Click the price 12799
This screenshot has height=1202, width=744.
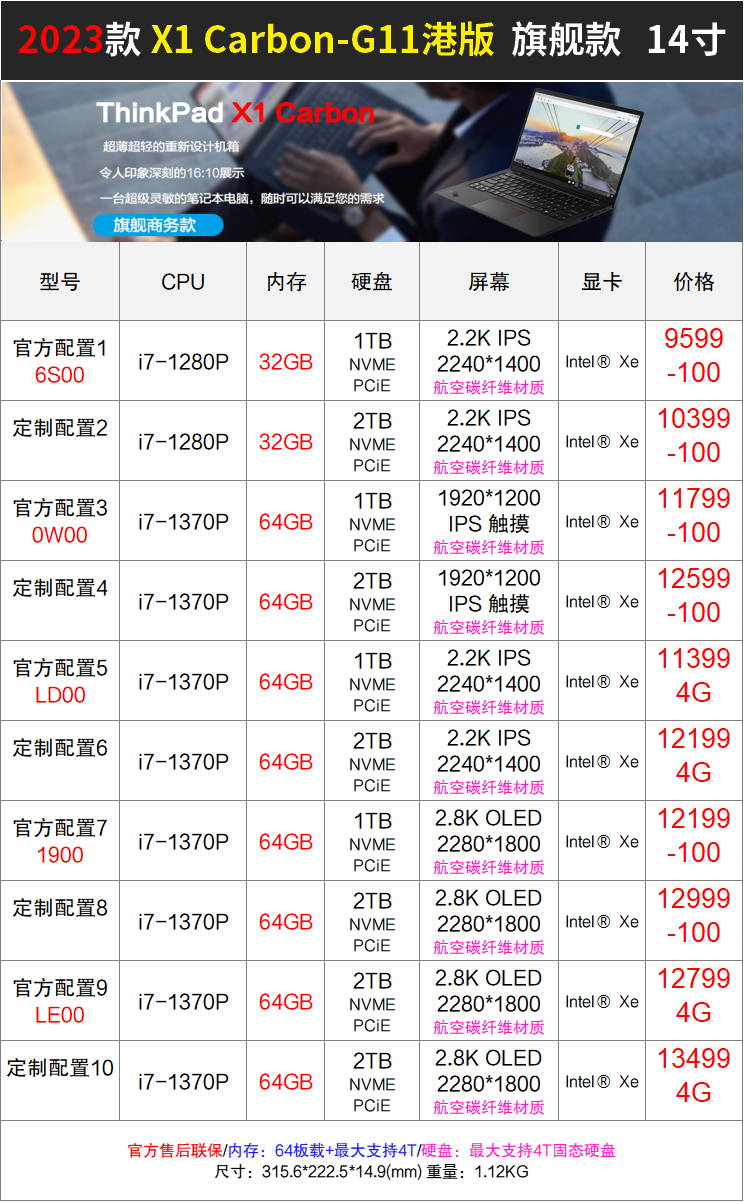694,978
